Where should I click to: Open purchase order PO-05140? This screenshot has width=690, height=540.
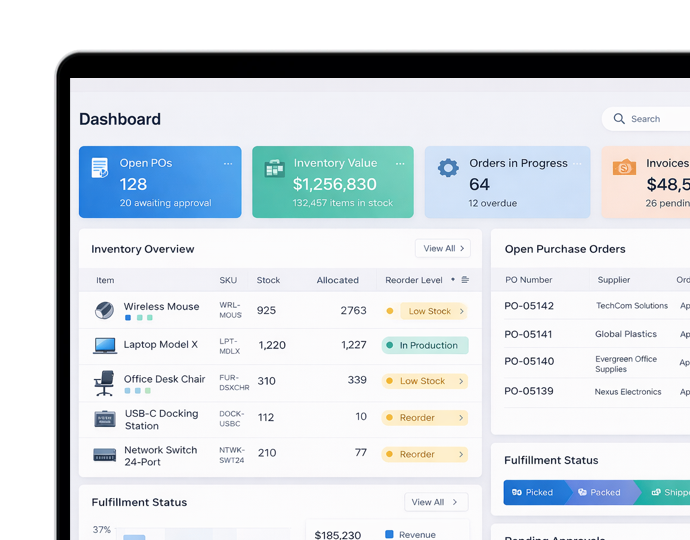coord(529,361)
